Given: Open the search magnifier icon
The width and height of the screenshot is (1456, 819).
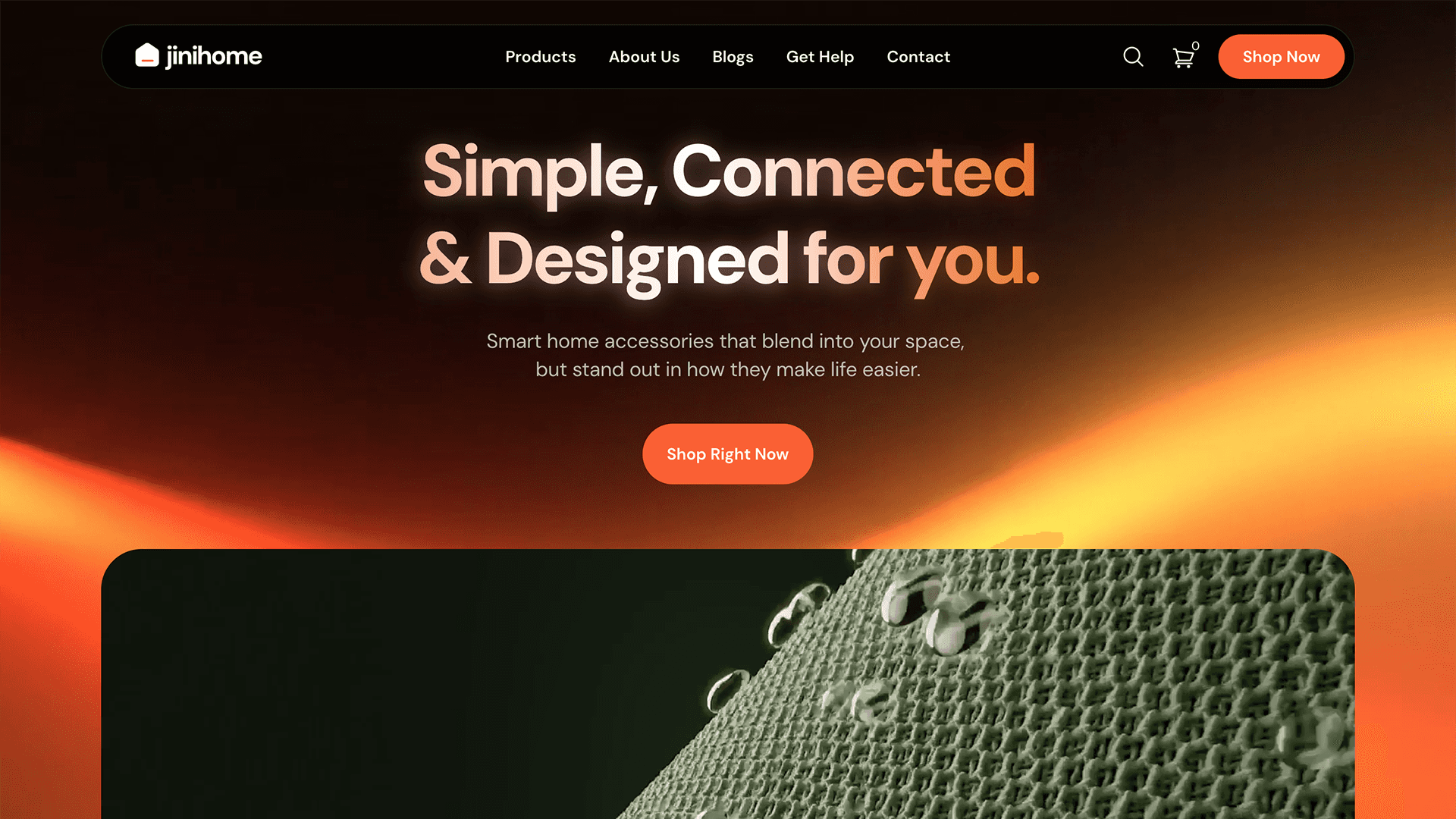Looking at the screenshot, I should [x=1133, y=57].
